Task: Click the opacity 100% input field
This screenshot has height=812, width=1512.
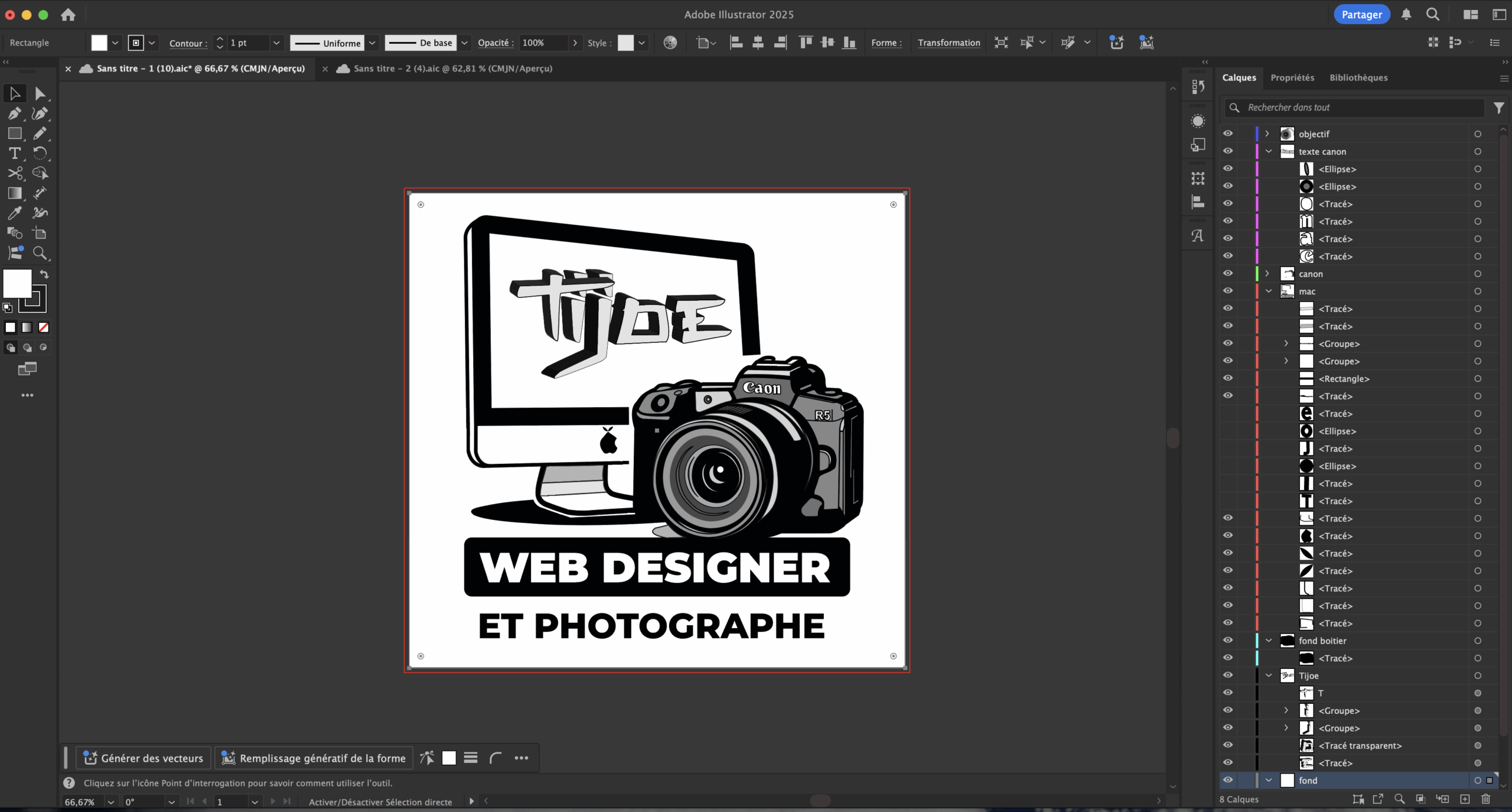Action: 544,43
